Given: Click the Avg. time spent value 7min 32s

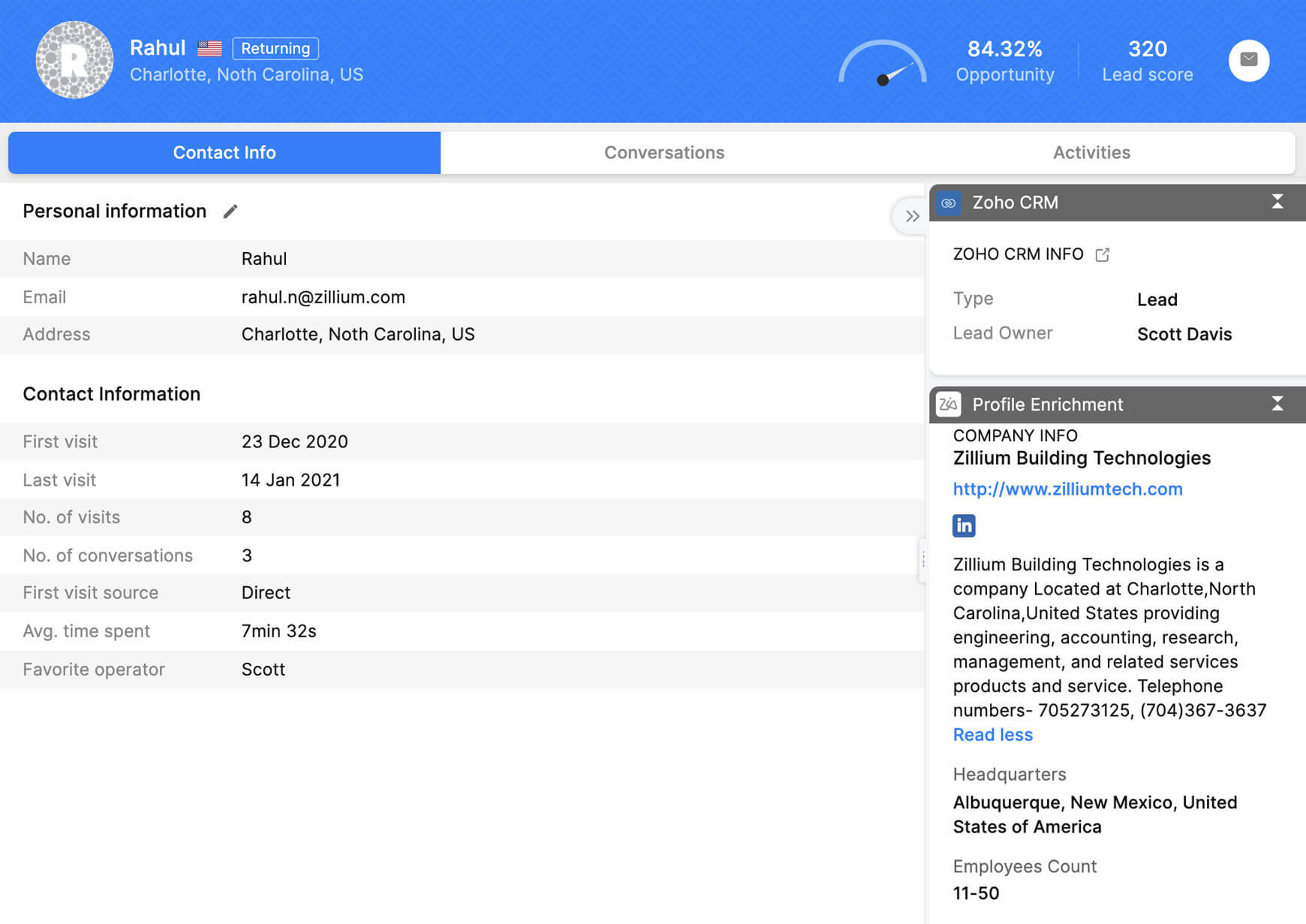Looking at the screenshot, I should point(279,631).
